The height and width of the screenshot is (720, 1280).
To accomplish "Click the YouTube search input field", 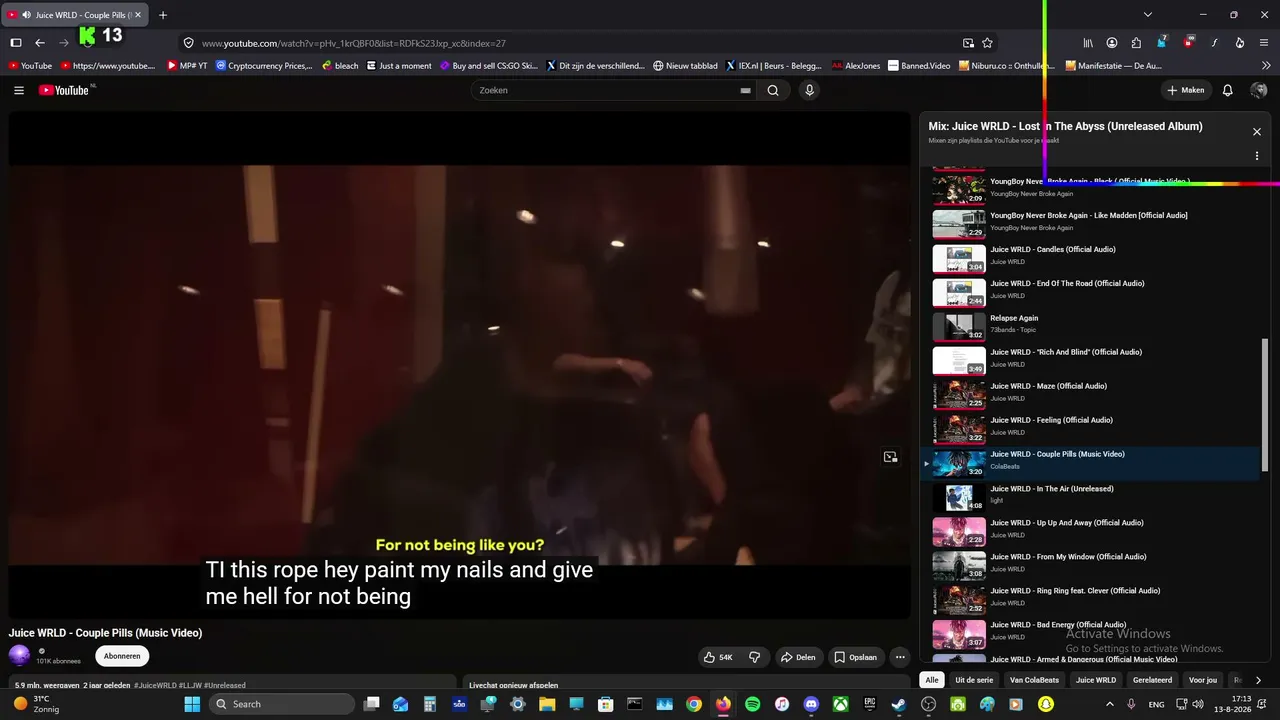I will pyautogui.click(x=607, y=90).
